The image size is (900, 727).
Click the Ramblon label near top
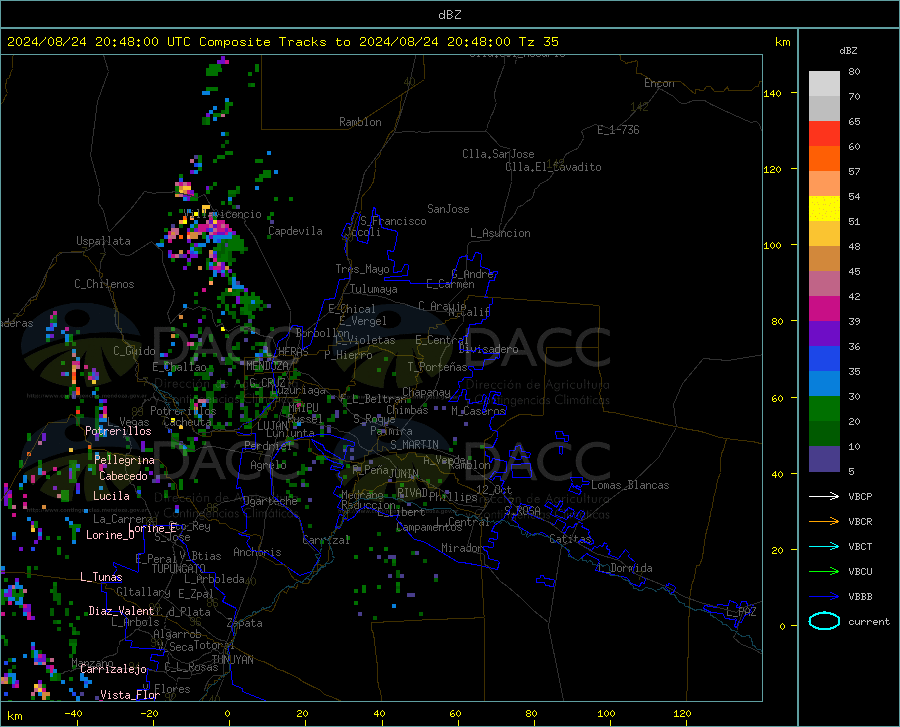pyautogui.click(x=360, y=122)
